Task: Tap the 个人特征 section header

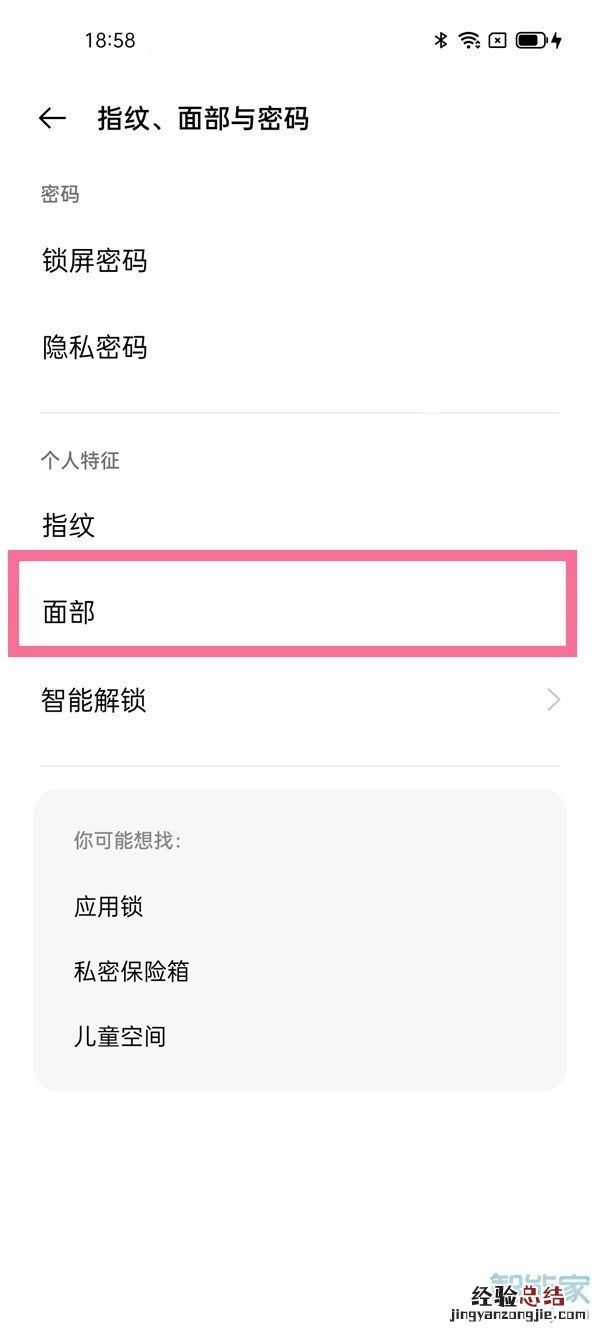Action: [x=80, y=460]
